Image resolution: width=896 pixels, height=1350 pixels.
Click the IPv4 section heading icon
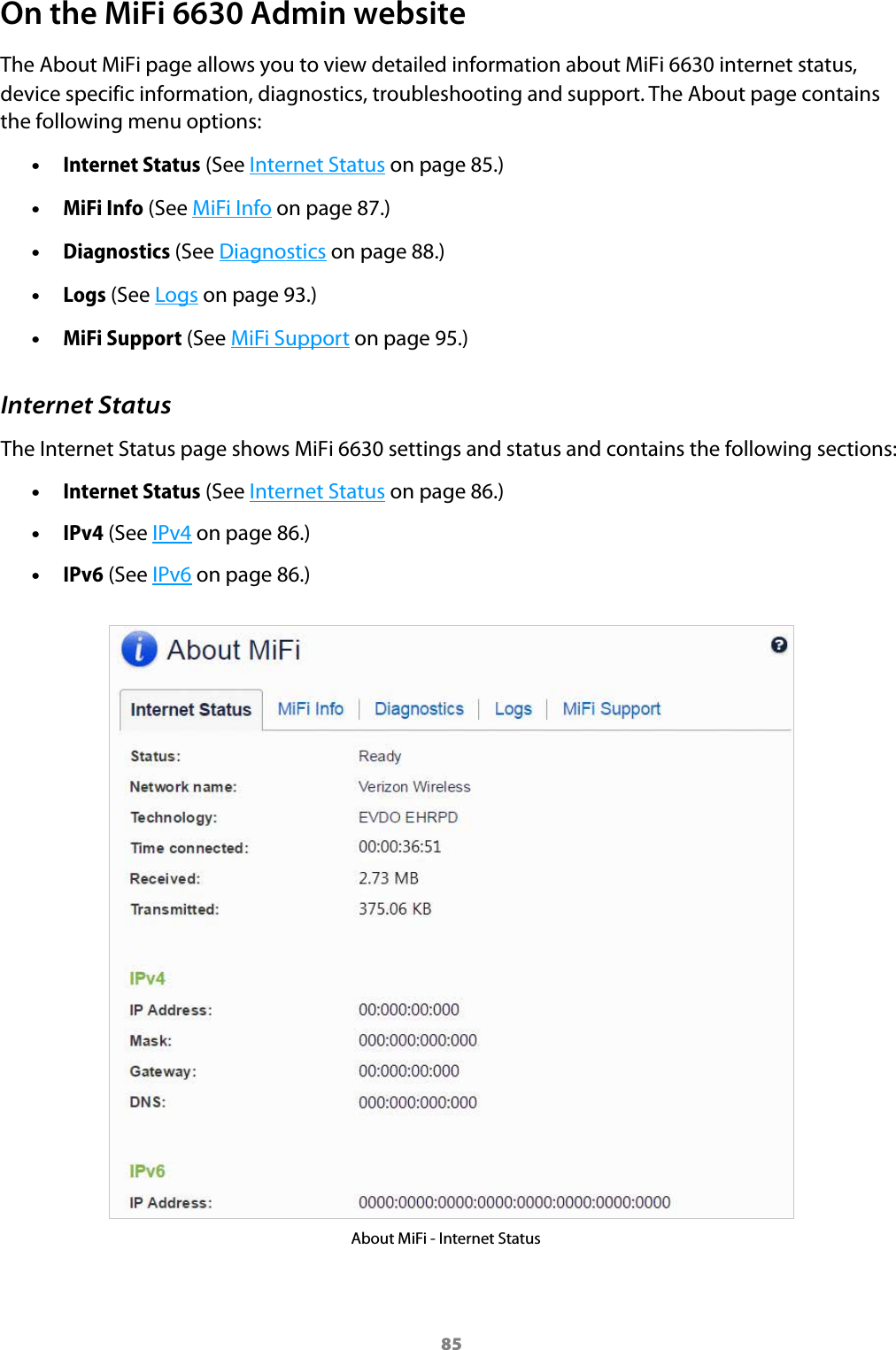(x=146, y=978)
